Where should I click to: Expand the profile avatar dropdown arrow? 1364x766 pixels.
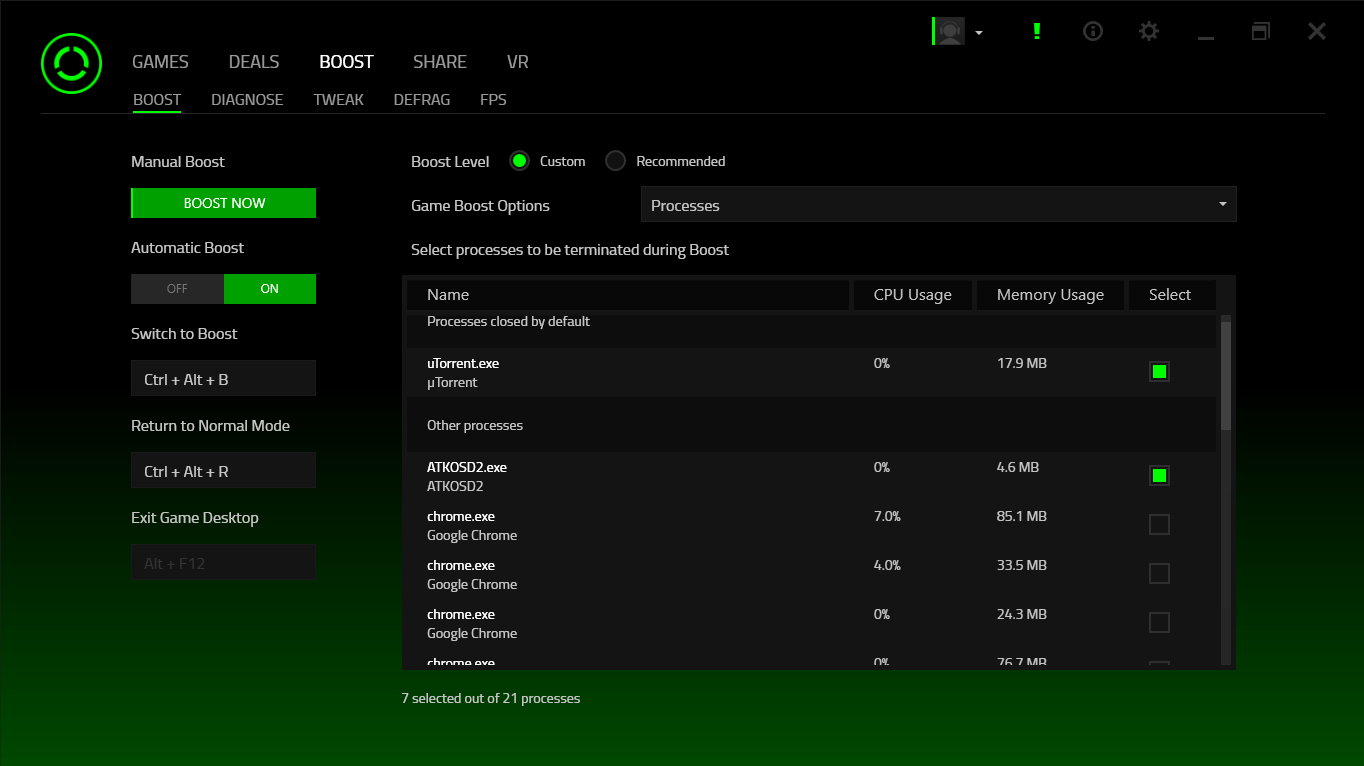click(x=978, y=31)
